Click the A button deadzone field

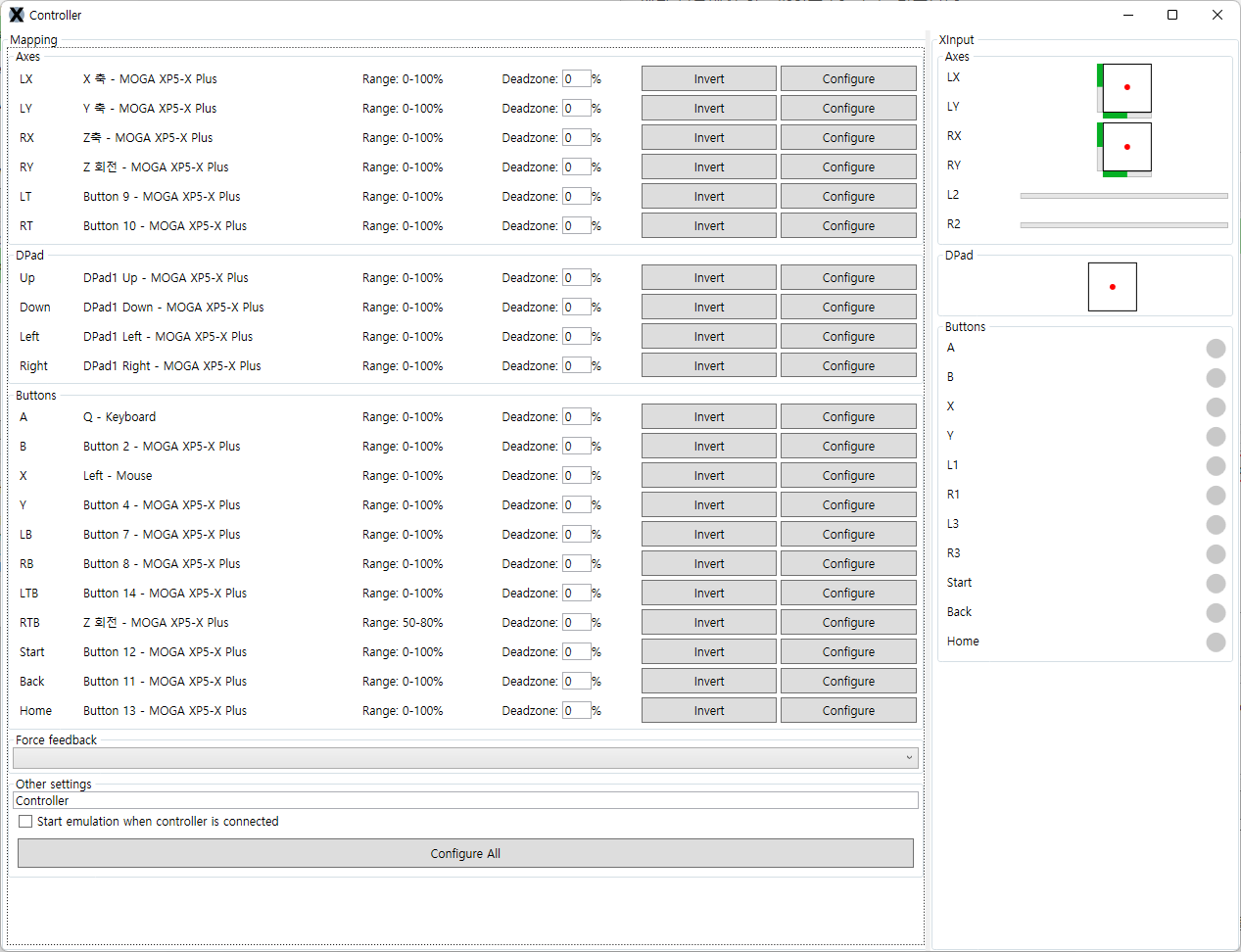(576, 416)
